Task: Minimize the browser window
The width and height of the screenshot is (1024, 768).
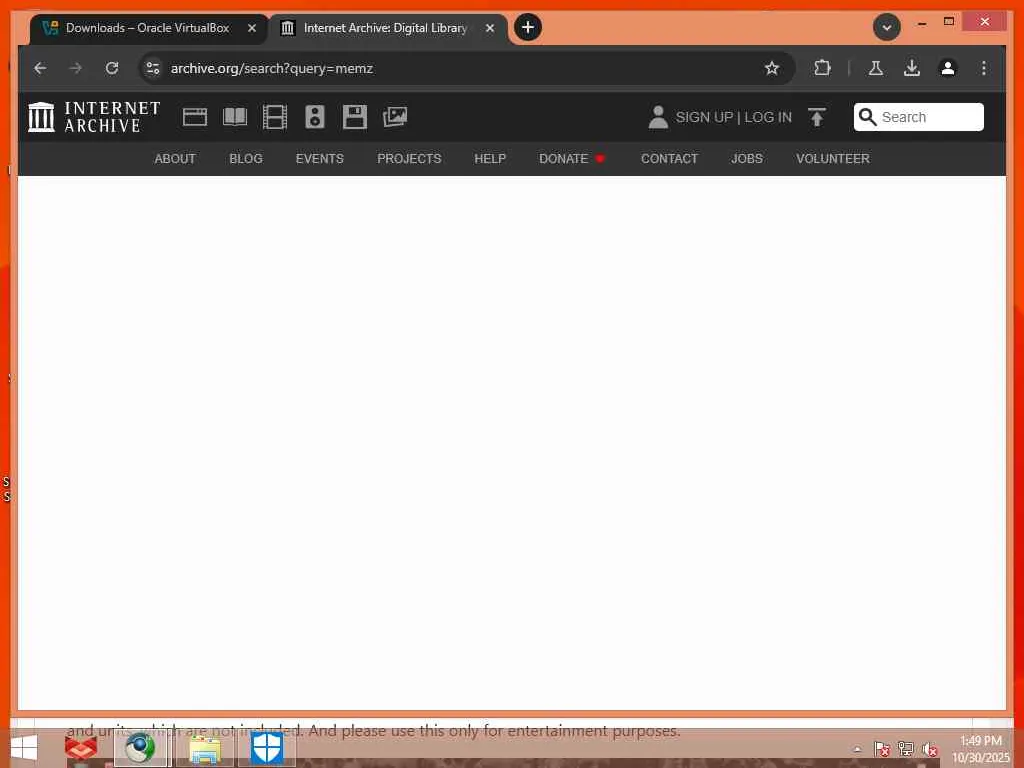Action: [x=921, y=23]
